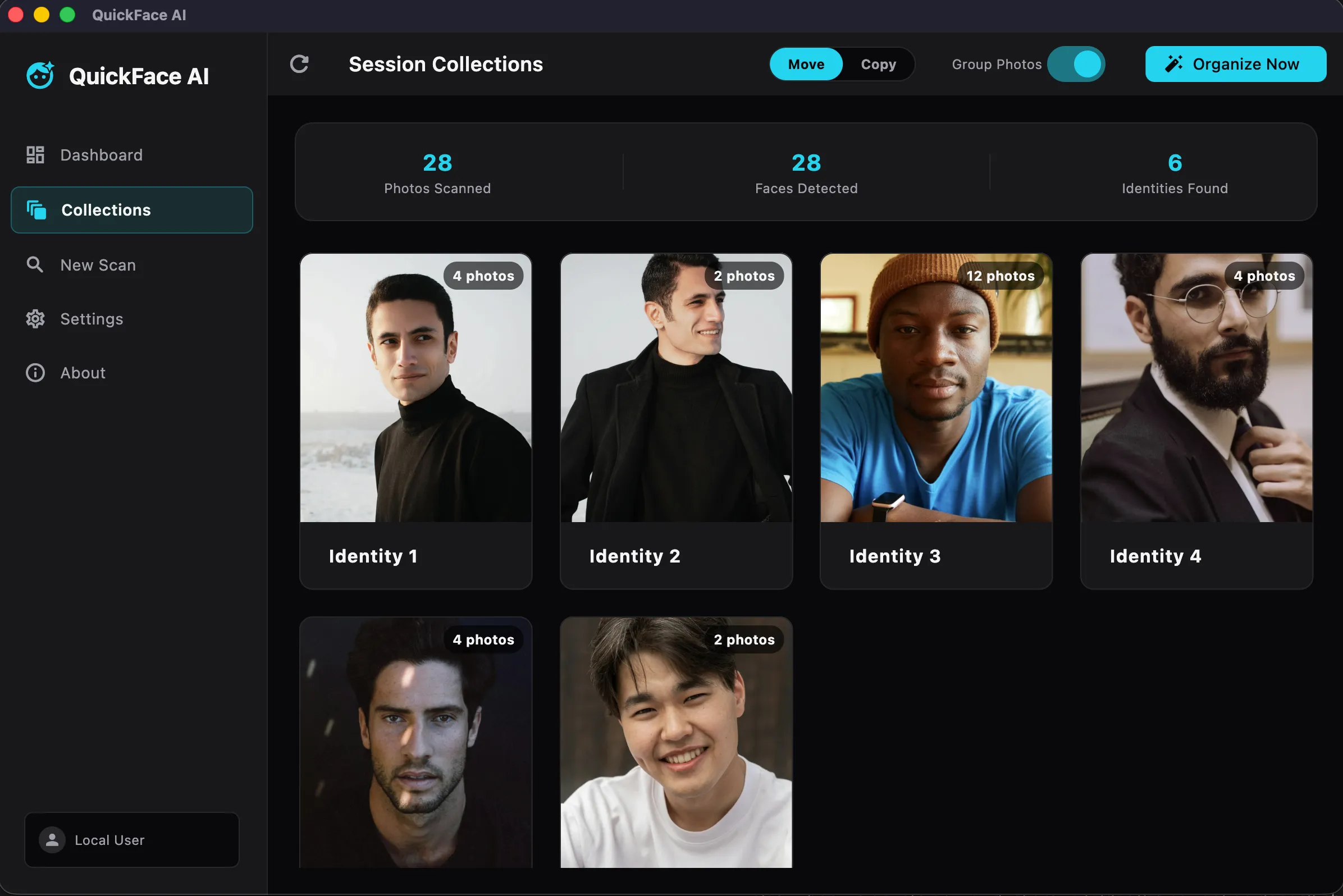Click the 12 photos badge on Identity 3
Image resolution: width=1343 pixels, height=896 pixels.
(x=1000, y=276)
